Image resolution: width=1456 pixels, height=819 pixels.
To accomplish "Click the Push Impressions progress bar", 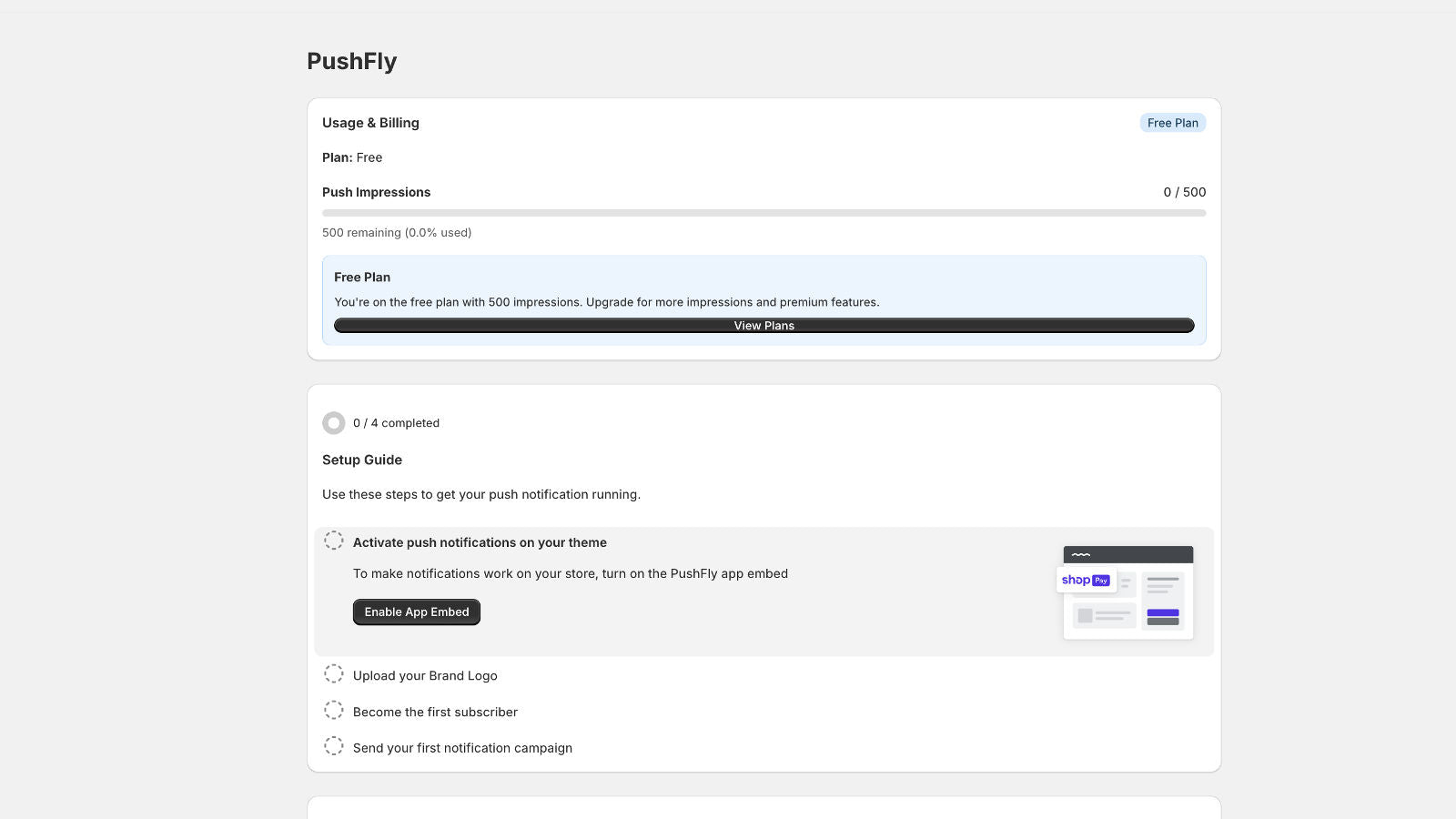I will pyautogui.click(x=764, y=213).
